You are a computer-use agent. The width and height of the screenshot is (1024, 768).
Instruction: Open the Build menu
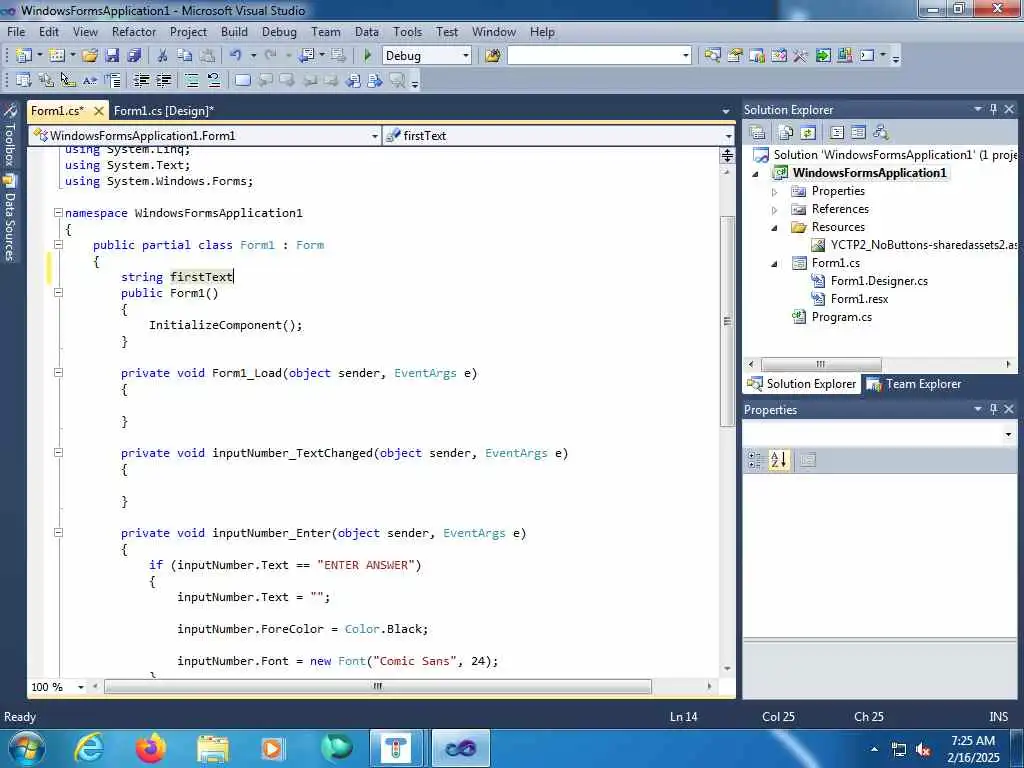[x=234, y=31]
